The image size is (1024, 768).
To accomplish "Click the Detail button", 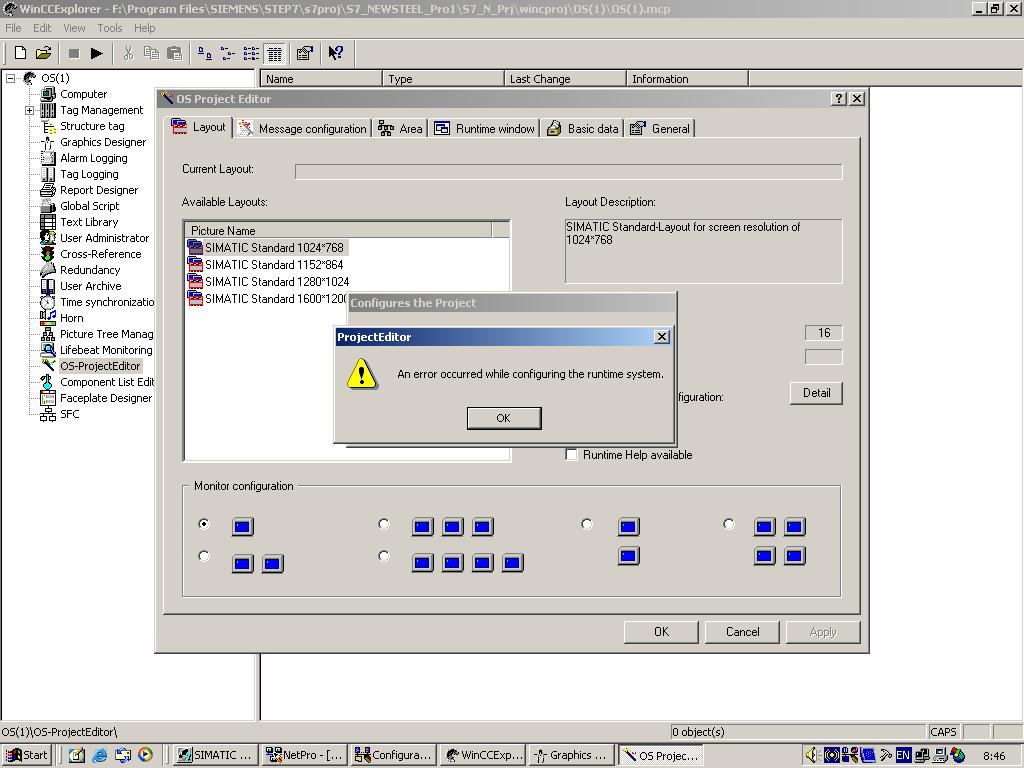I will (x=816, y=392).
